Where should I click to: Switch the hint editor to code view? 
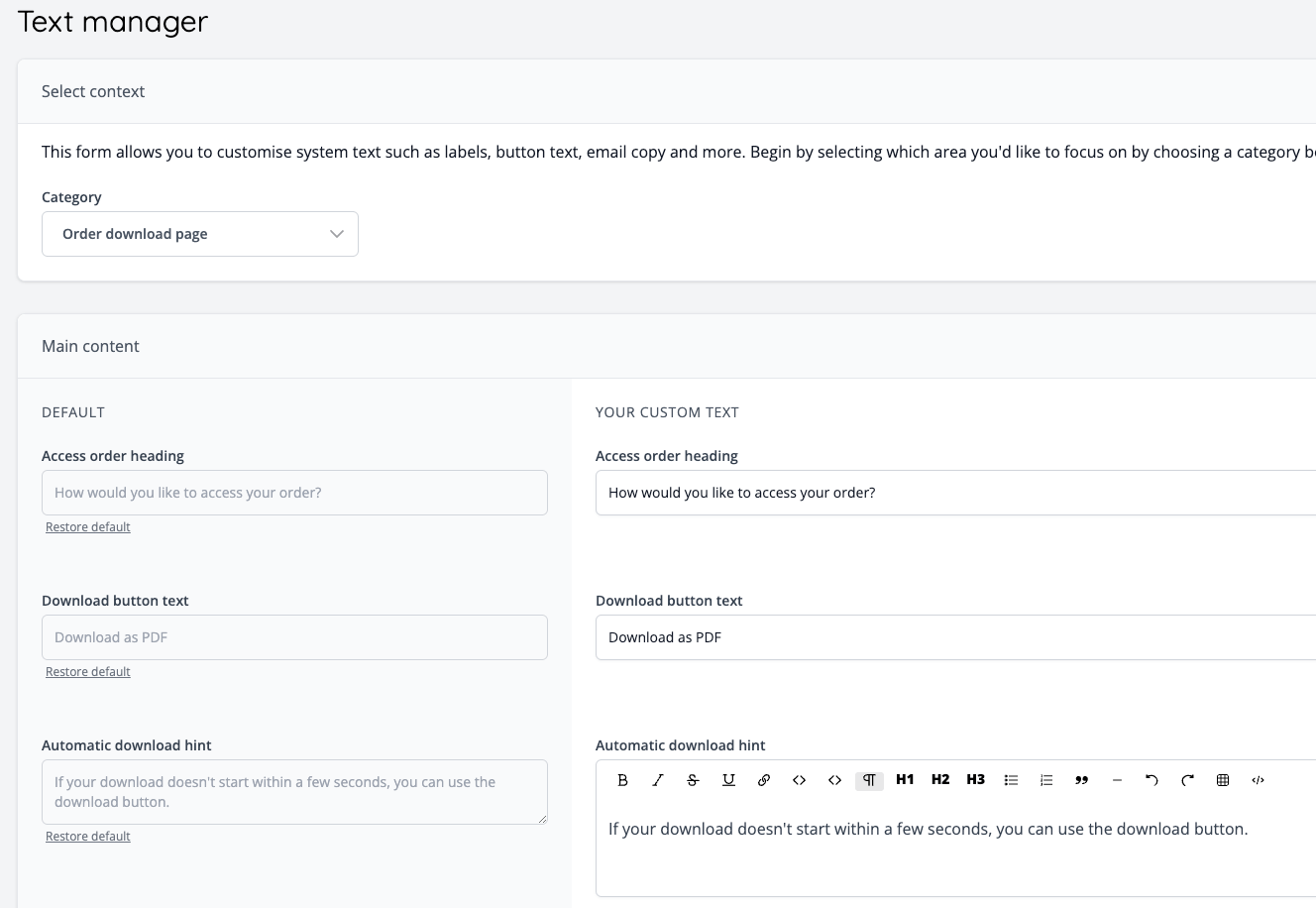[x=1258, y=780]
